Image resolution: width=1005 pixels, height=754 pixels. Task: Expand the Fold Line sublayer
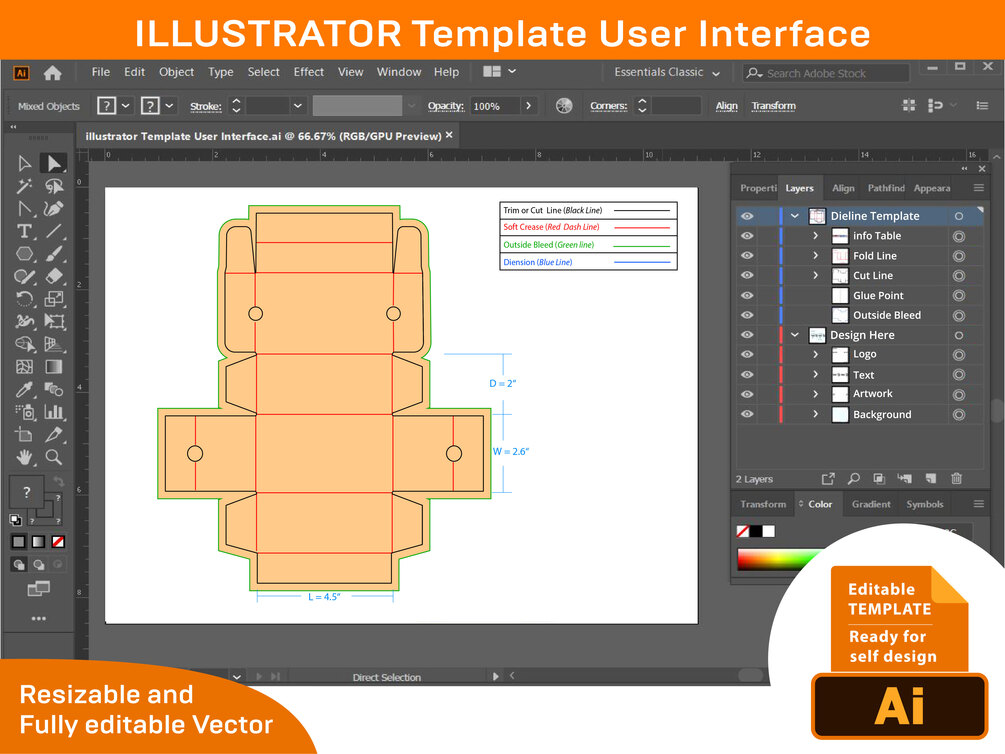(815, 256)
